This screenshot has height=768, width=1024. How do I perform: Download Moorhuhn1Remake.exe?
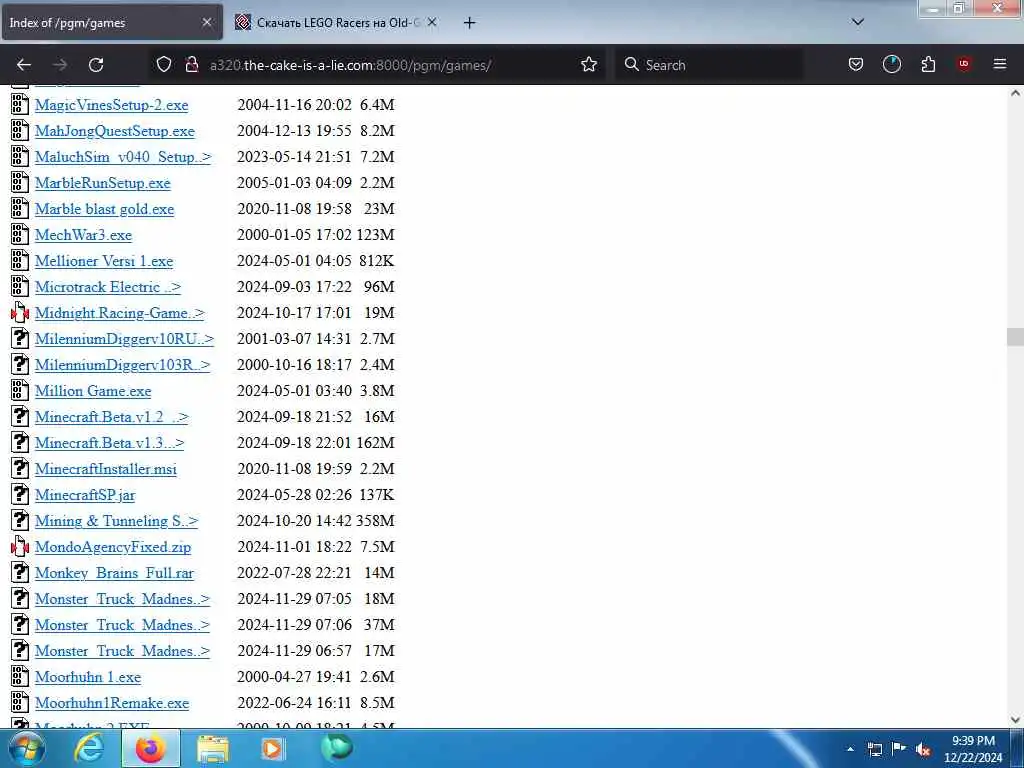112,703
